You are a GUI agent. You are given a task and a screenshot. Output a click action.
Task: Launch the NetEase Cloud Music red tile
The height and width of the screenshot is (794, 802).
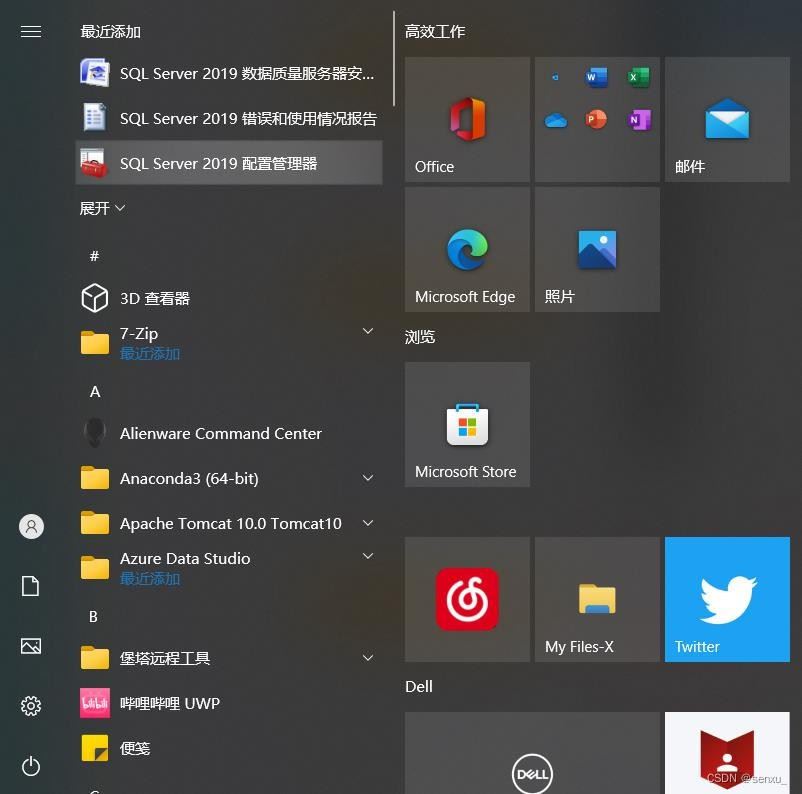[x=467, y=599]
